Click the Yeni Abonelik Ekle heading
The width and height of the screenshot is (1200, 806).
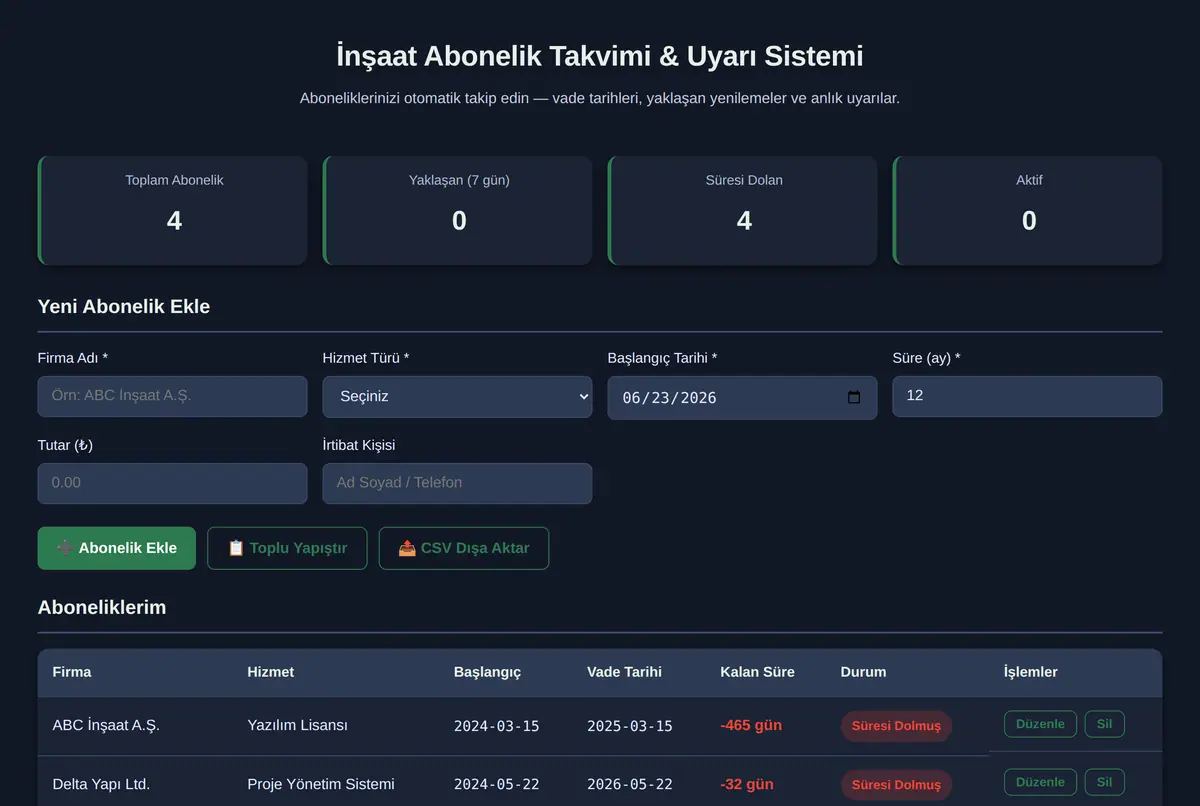pyautogui.click(x=124, y=307)
